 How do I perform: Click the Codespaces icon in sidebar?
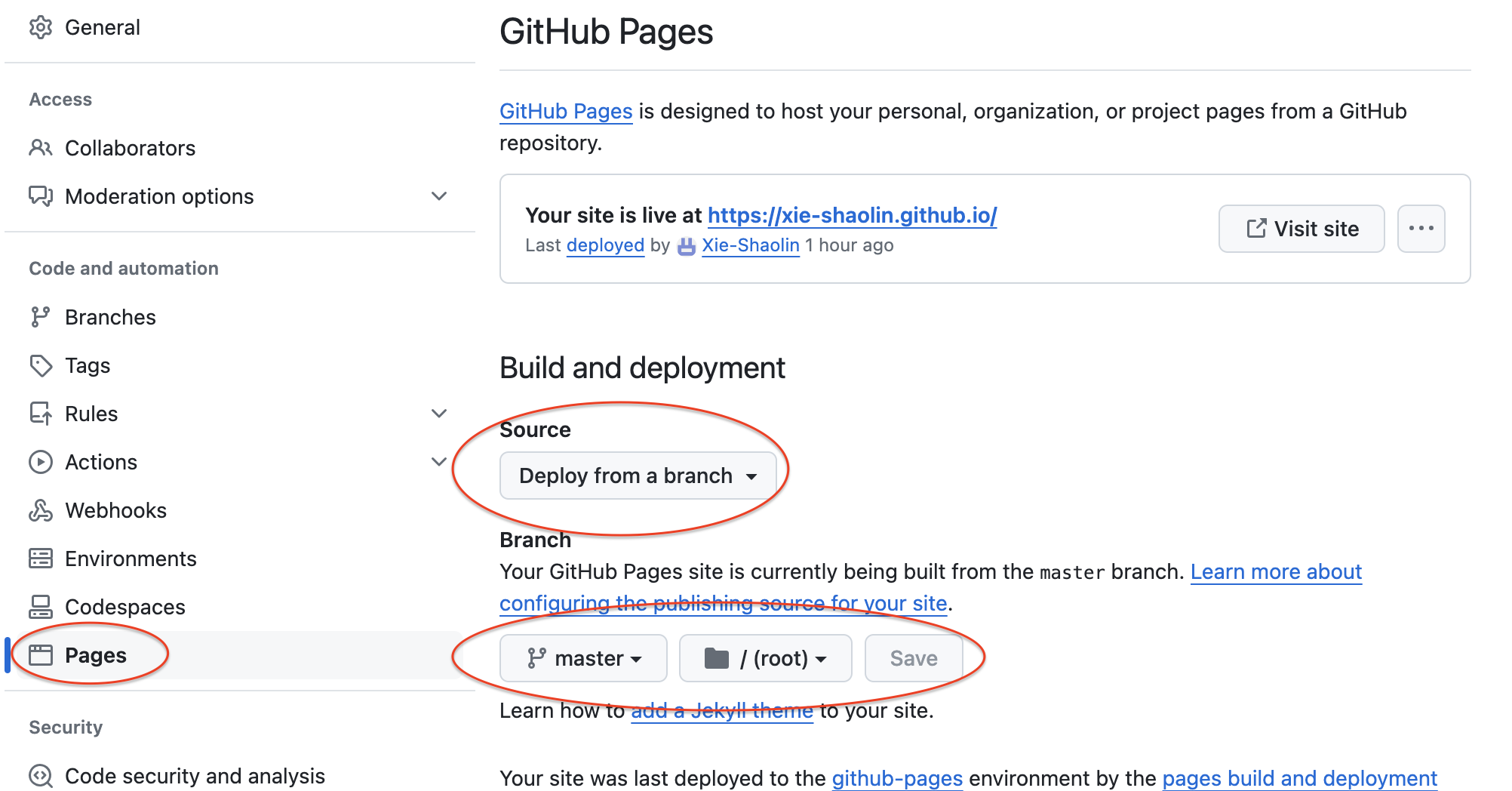click(x=41, y=607)
